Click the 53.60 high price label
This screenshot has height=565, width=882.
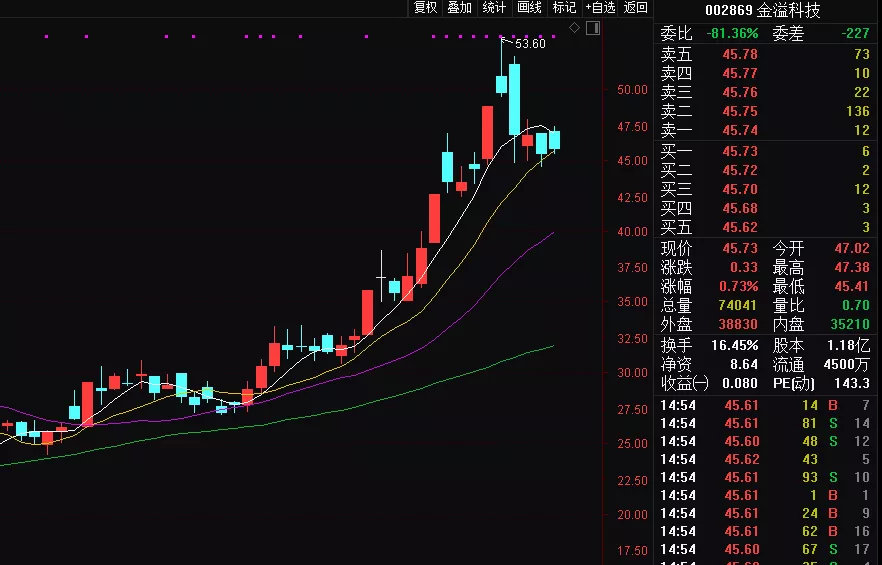coord(530,44)
